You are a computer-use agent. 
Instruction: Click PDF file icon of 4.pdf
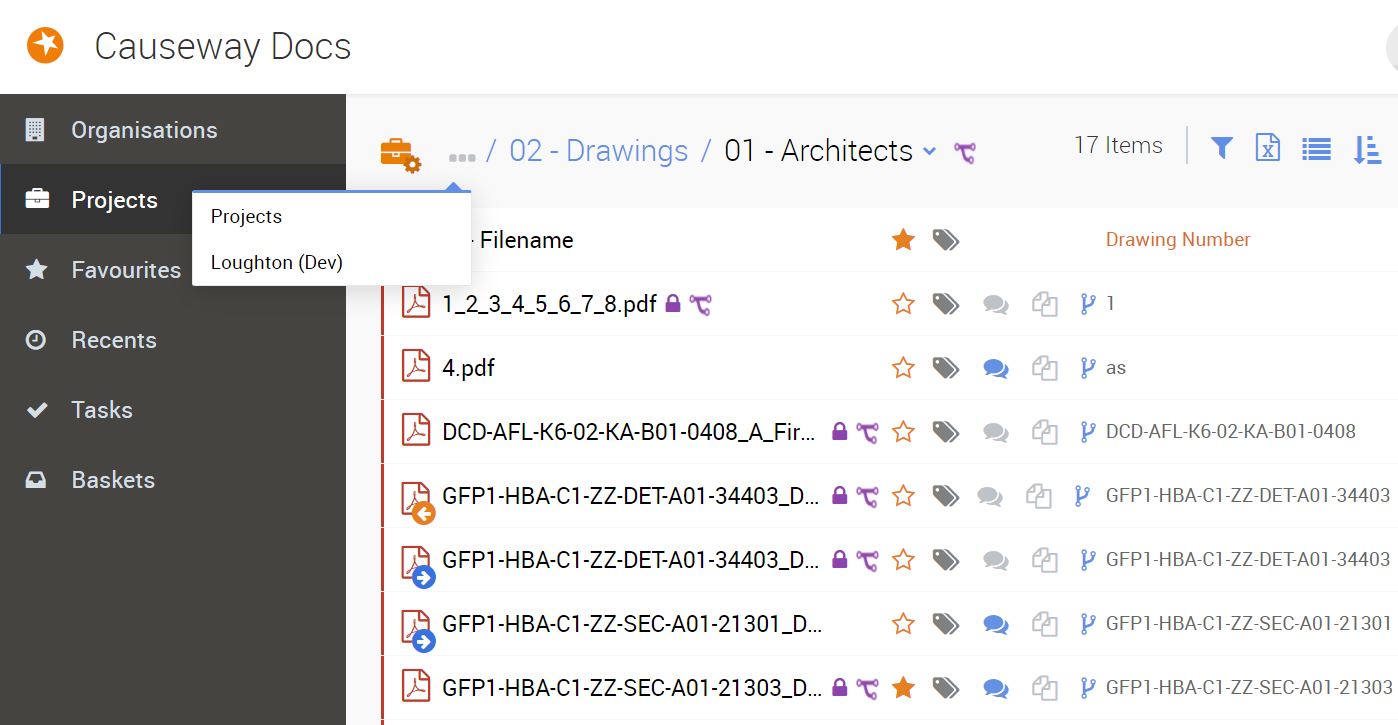point(416,366)
